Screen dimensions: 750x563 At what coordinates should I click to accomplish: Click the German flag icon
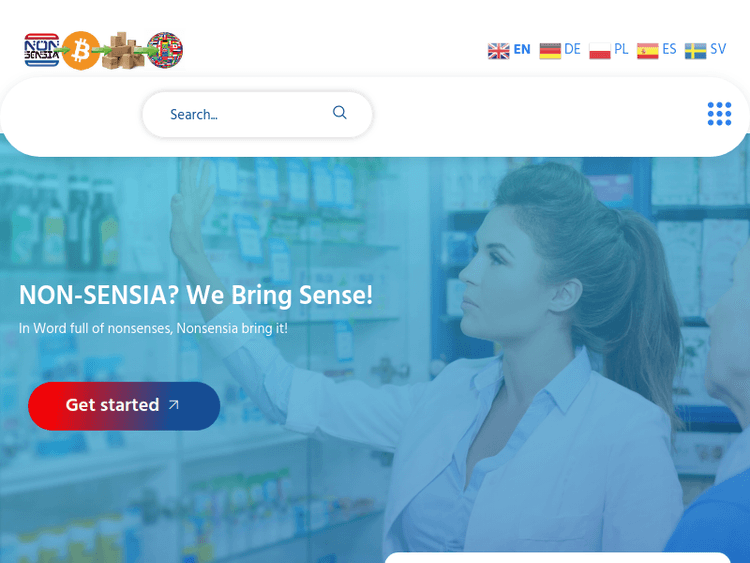coord(550,50)
